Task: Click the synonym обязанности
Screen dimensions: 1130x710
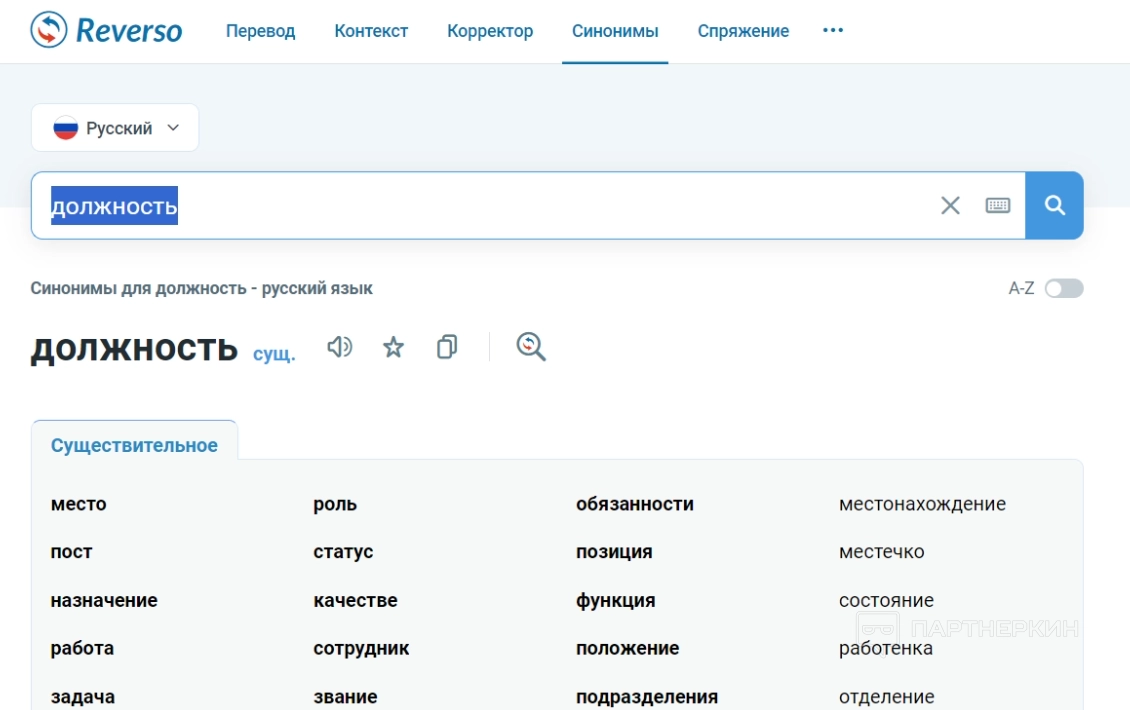Action: (634, 504)
